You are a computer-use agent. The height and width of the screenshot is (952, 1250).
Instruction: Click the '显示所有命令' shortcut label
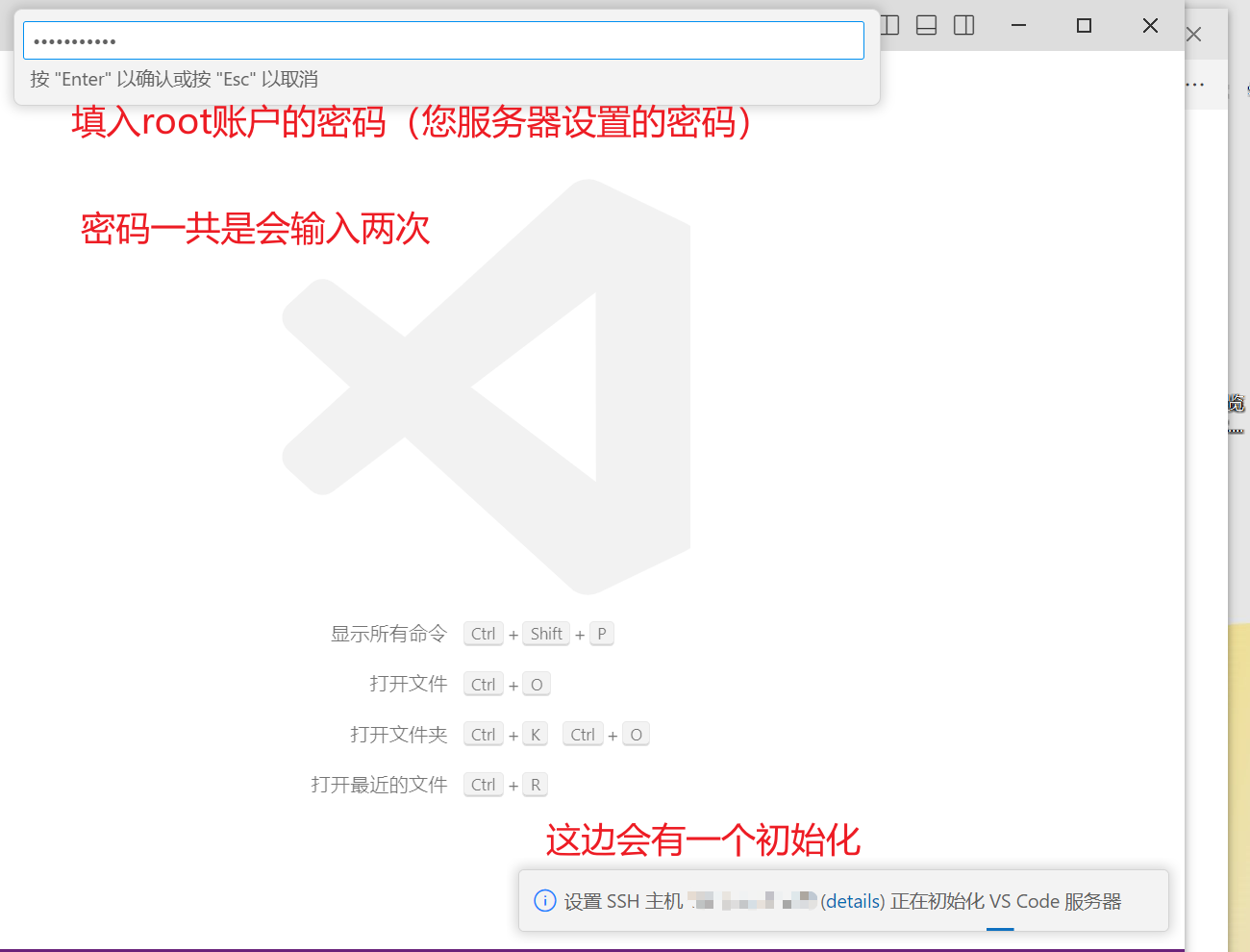pos(388,634)
